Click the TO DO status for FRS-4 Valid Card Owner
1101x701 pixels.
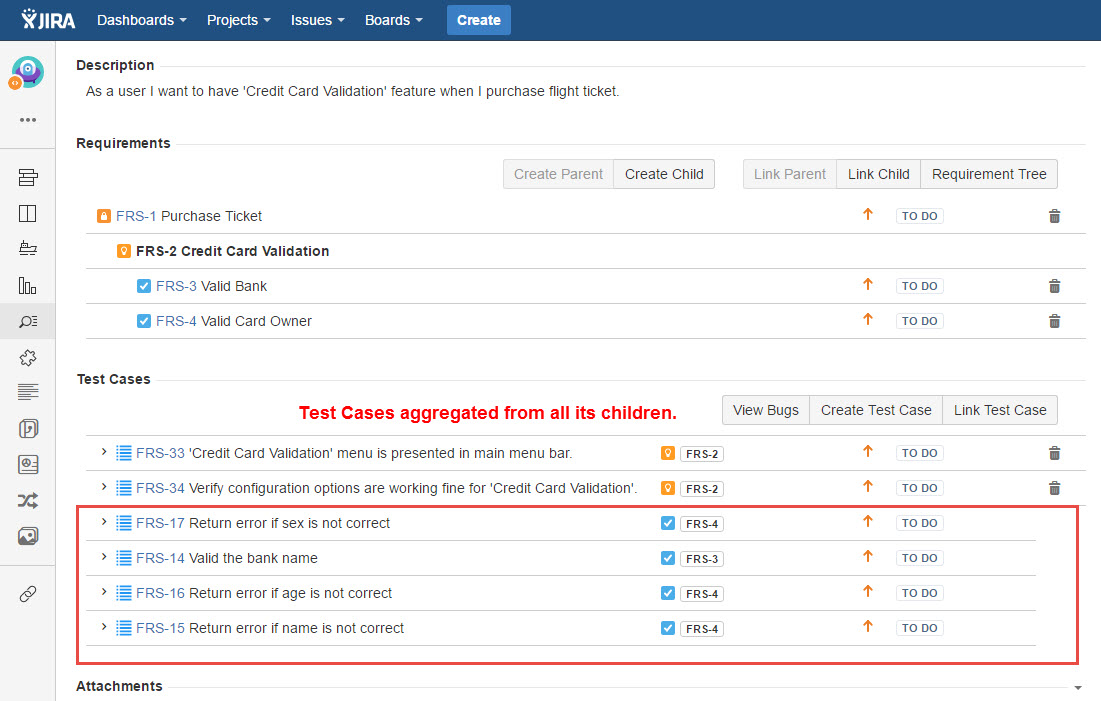919,321
